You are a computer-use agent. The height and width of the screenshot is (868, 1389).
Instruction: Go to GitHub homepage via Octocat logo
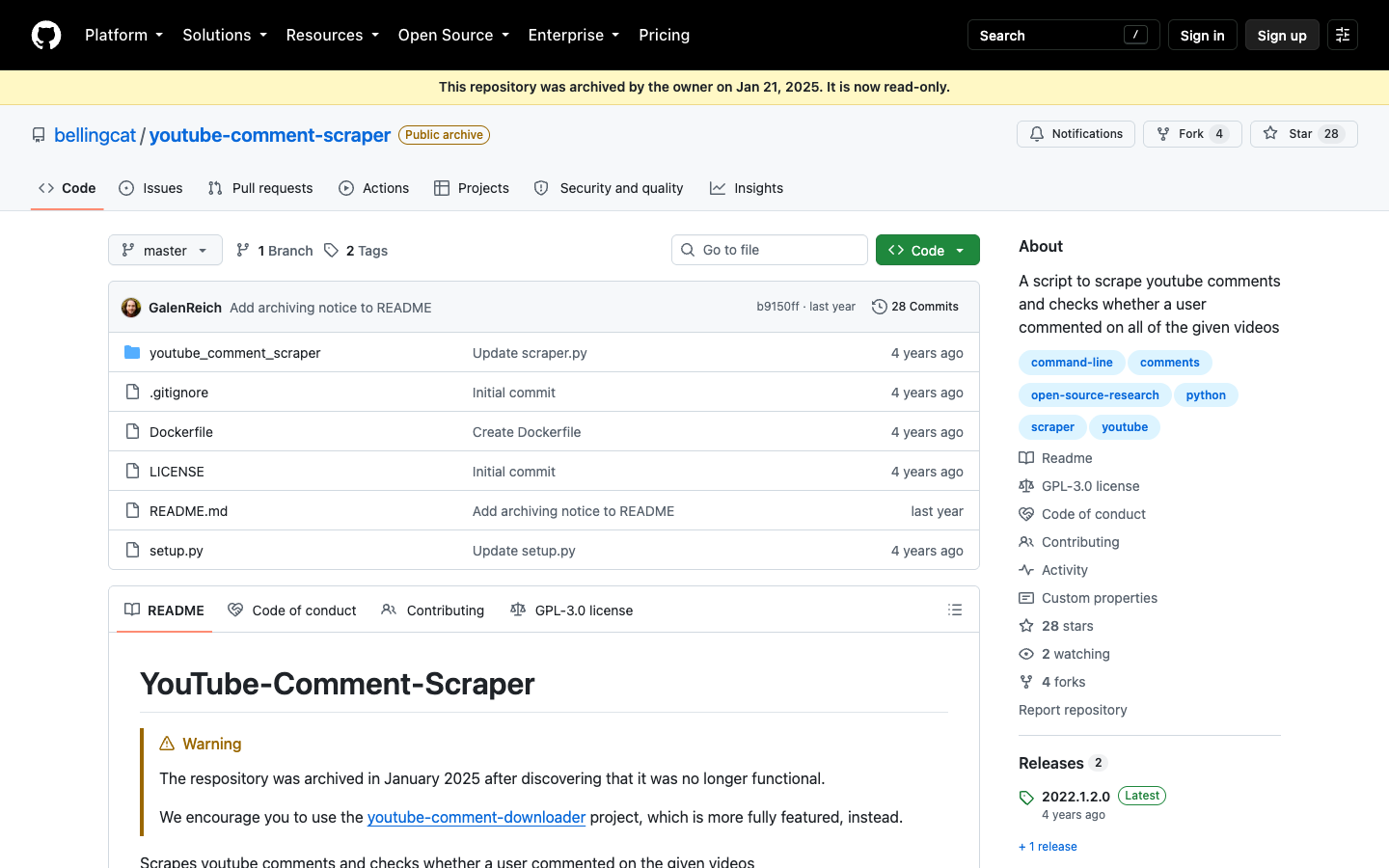pos(46,35)
